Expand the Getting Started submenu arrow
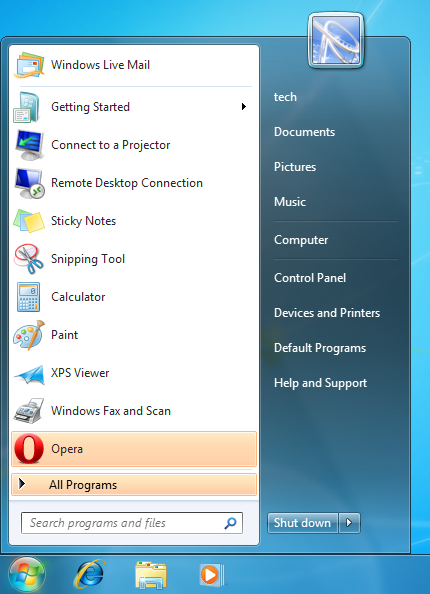Screen dimensions: 430x594 click(244, 107)
